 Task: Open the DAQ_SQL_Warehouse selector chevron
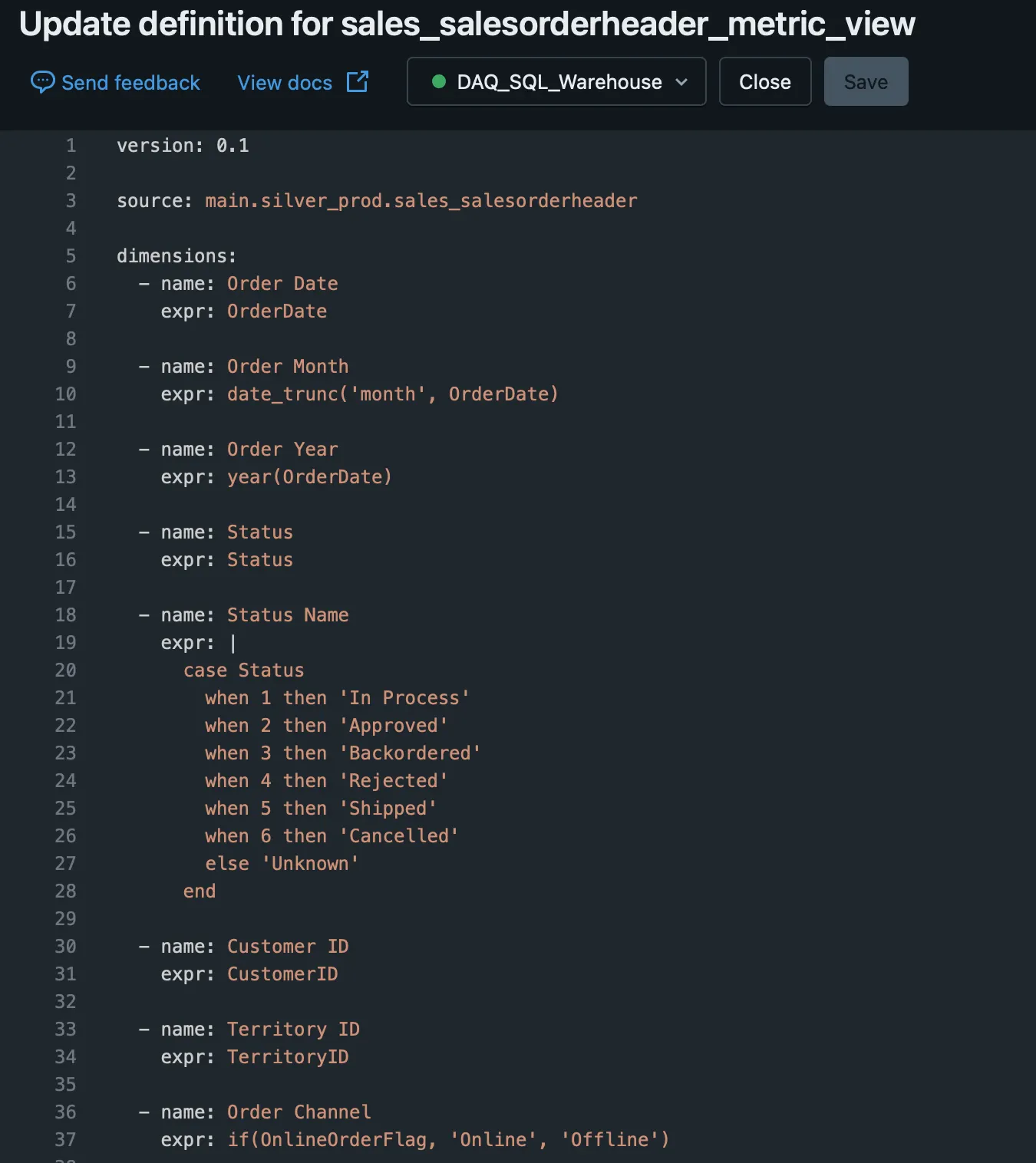[x=681, y=82]
